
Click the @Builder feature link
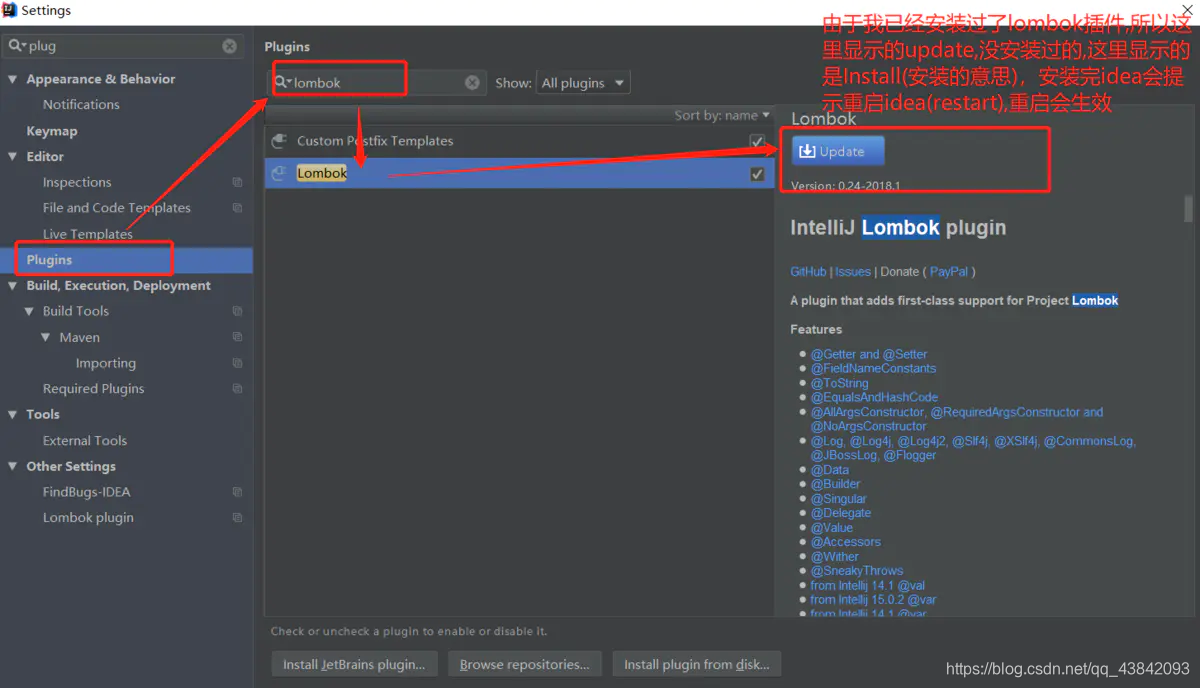(836, 484)
